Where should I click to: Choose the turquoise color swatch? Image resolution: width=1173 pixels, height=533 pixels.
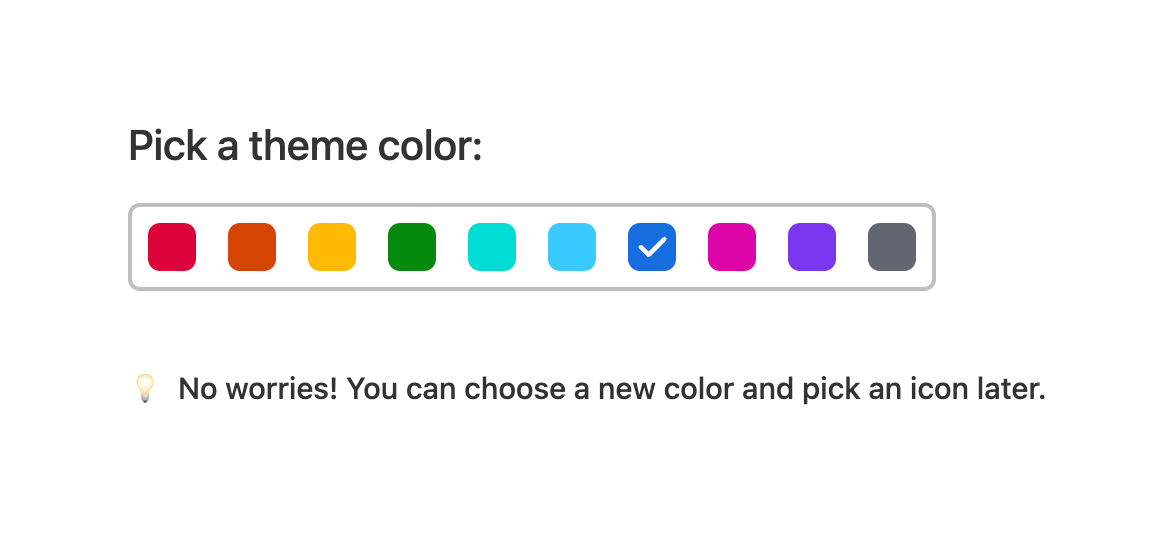[492, 247]
